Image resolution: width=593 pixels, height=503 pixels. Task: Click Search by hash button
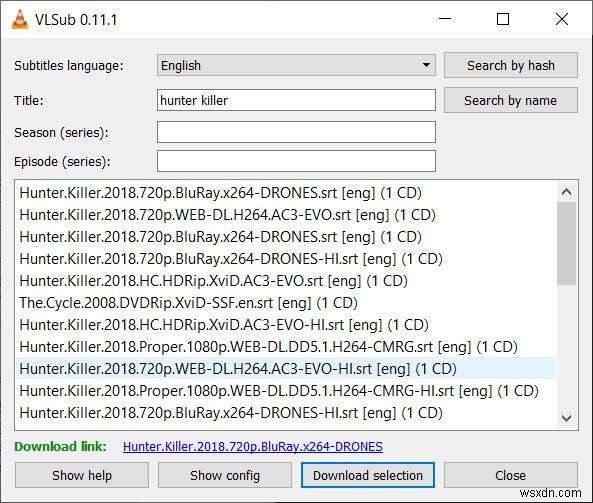(x=511, y=65)
